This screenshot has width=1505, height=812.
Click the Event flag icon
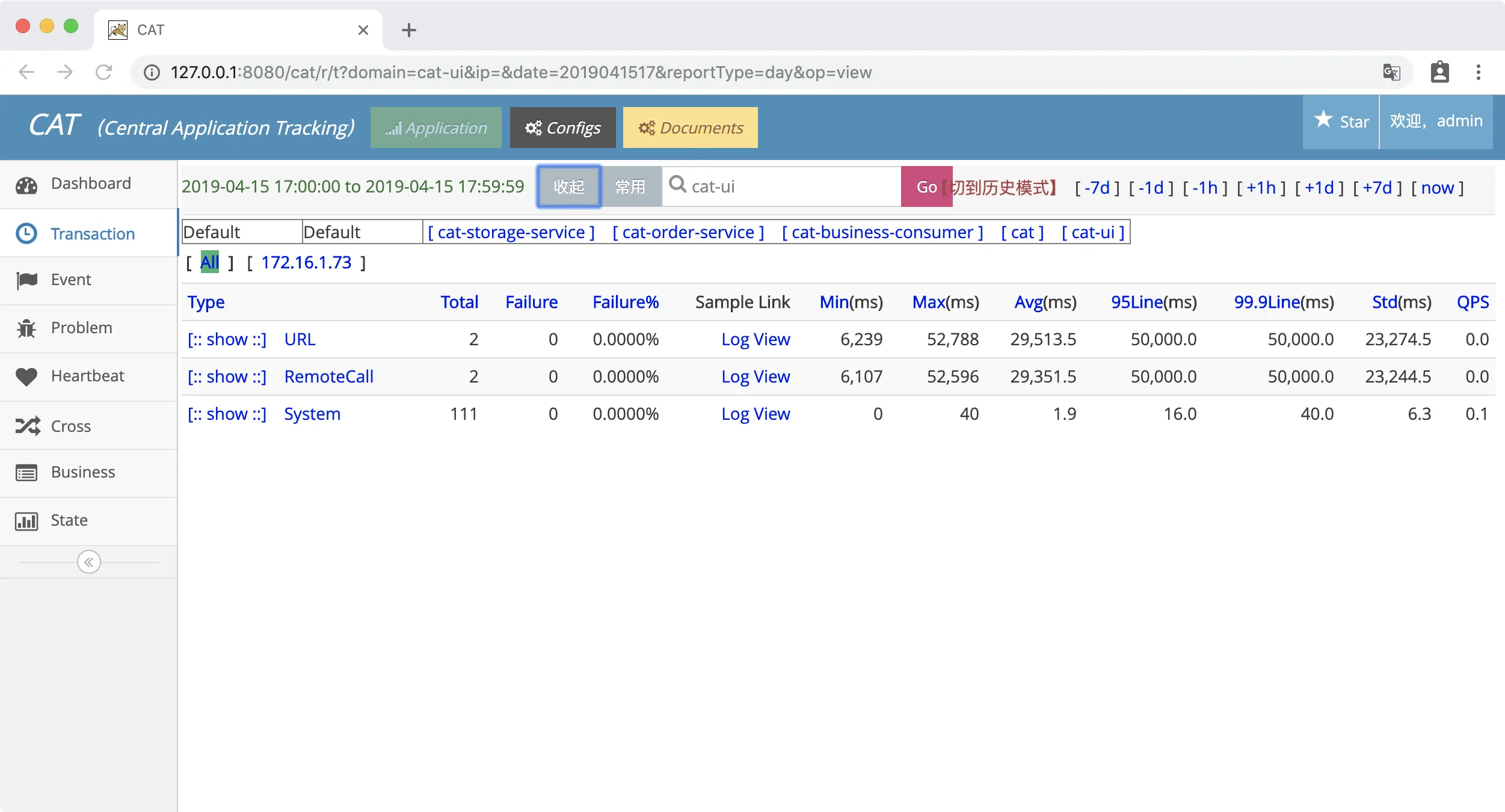click(x=26, y=280)
